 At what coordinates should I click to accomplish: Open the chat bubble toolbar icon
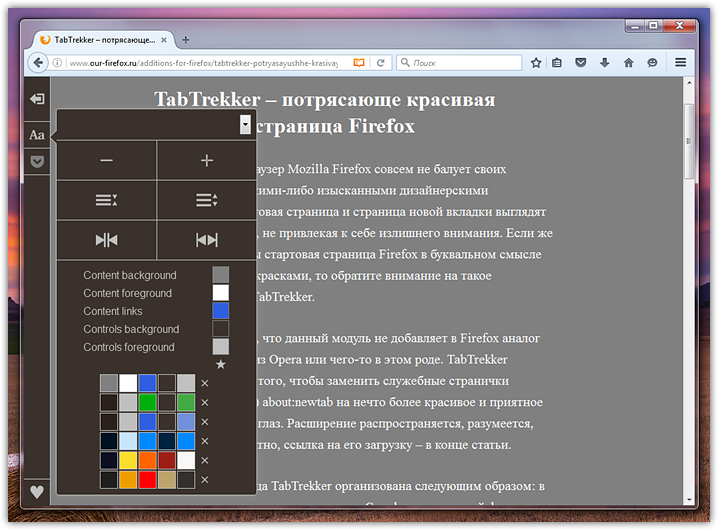click(x=653, y=63)
